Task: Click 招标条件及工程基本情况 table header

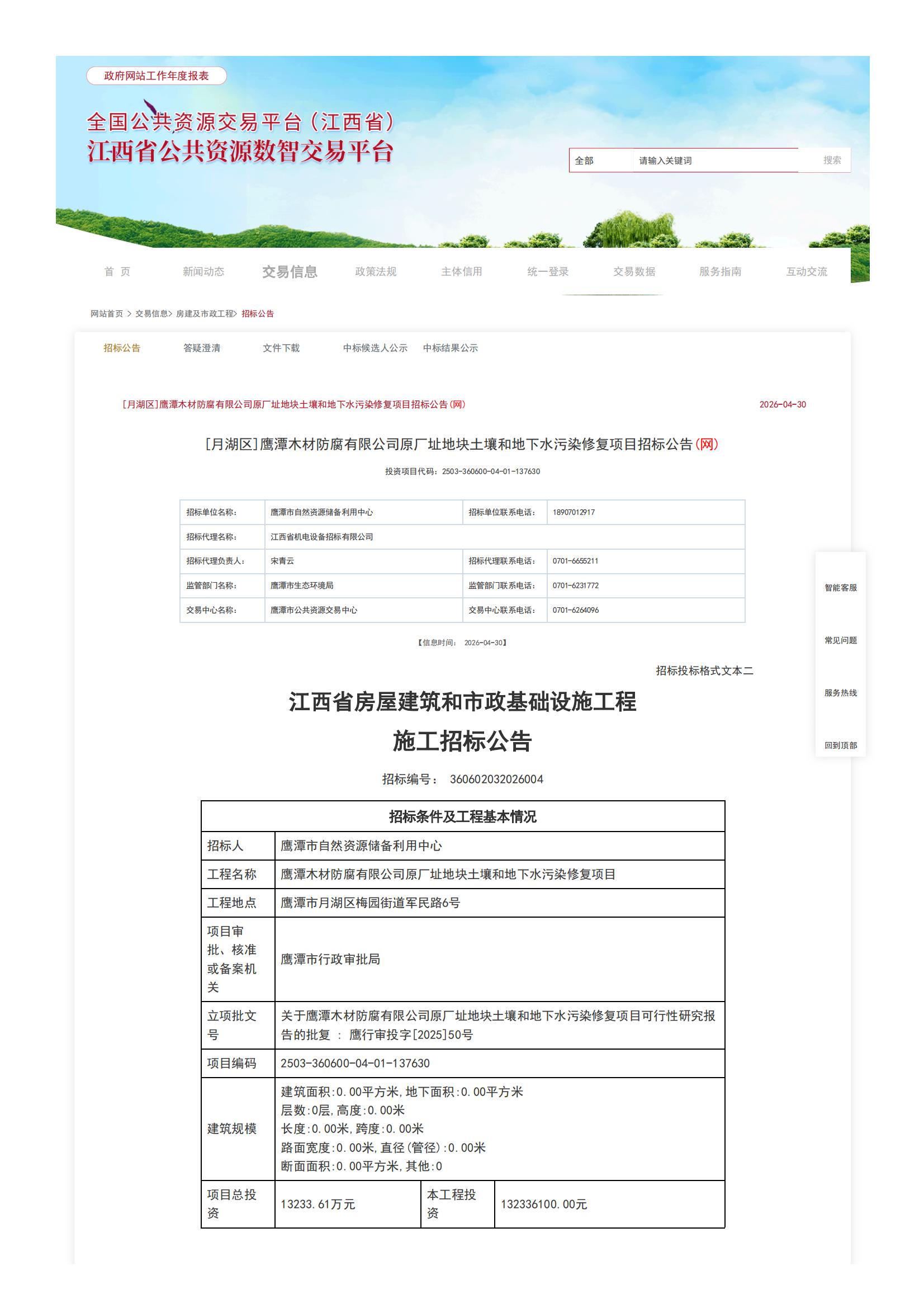Action: pyautogui.click(x=462, y=817)
